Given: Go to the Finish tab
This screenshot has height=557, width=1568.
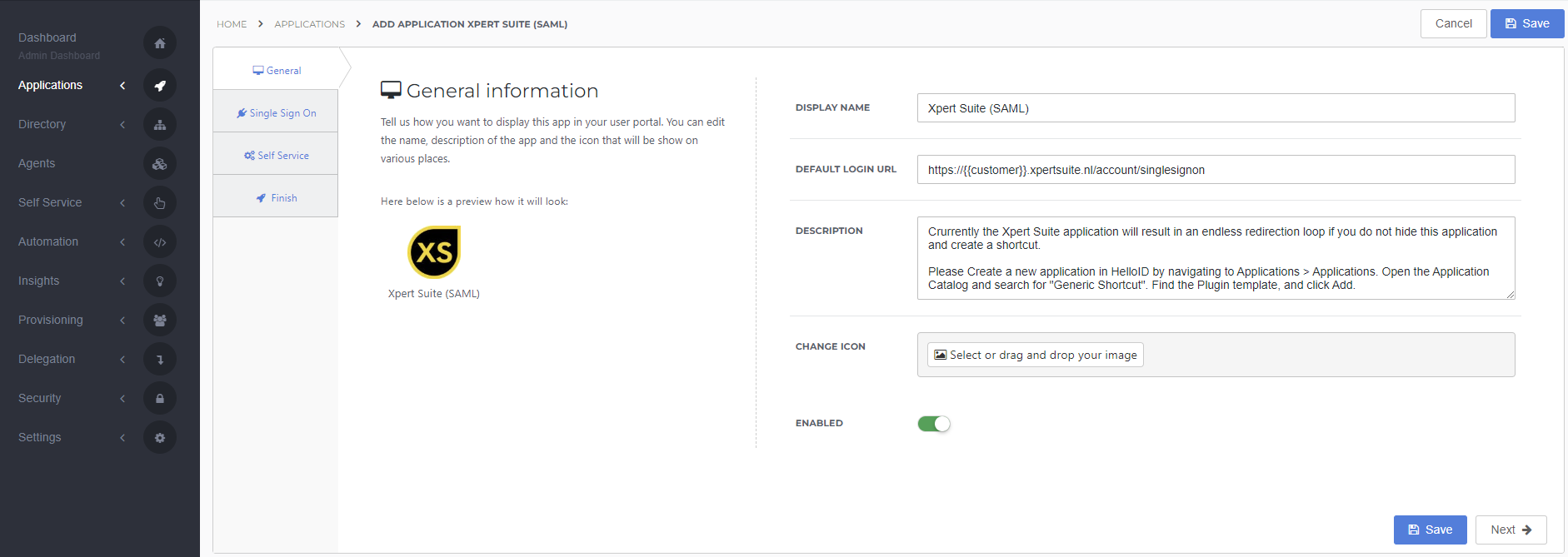Looking at the screenshot, I should 276,197.
